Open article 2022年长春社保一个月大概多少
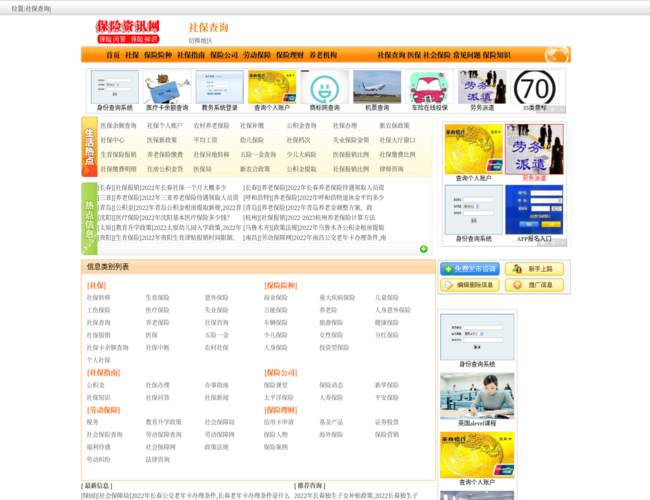 pyautogui.click(x=182, y=188)
